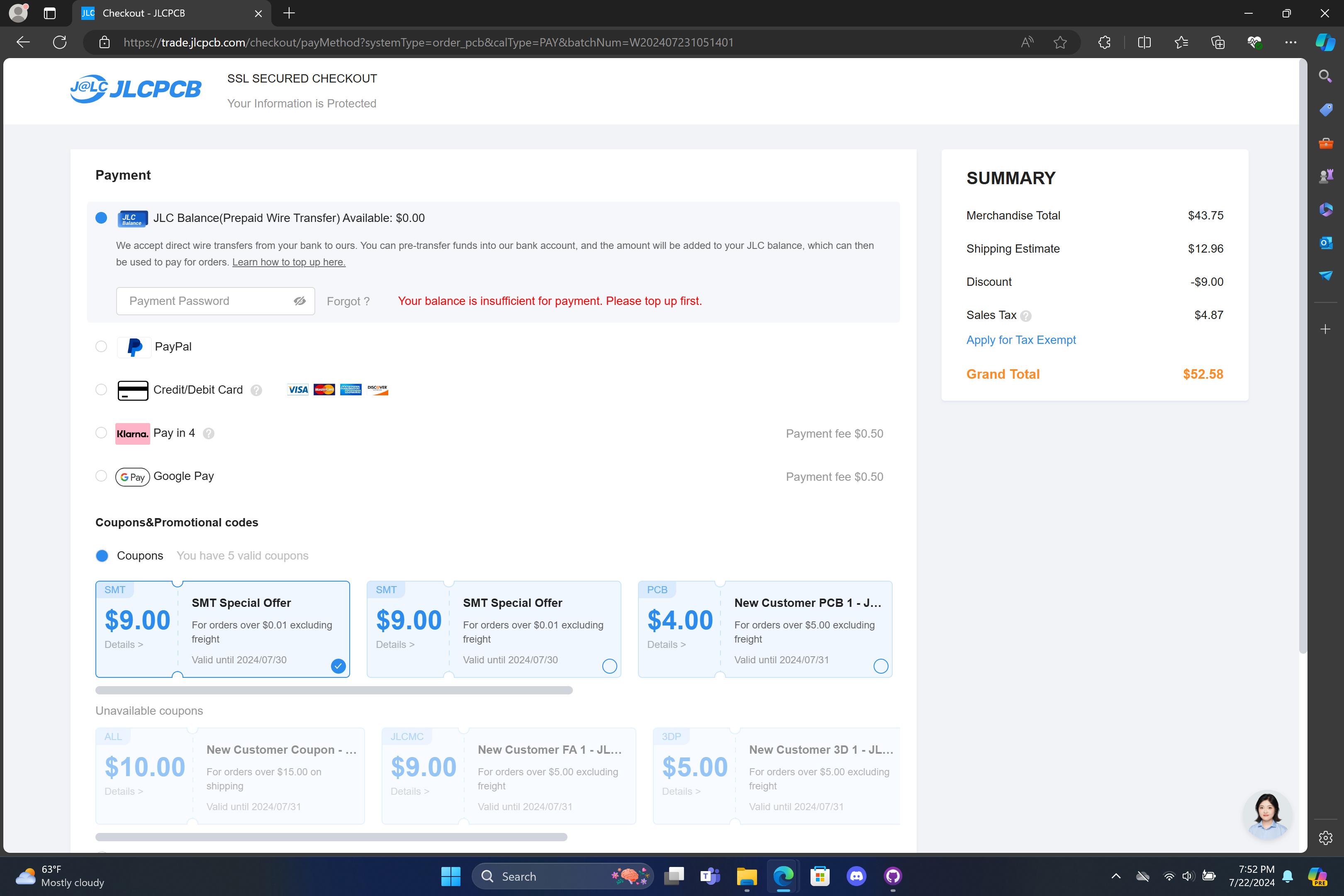1344x896 pixels.
Task: Expand Details of $4.00 PCB coupon
Action: 666,645
